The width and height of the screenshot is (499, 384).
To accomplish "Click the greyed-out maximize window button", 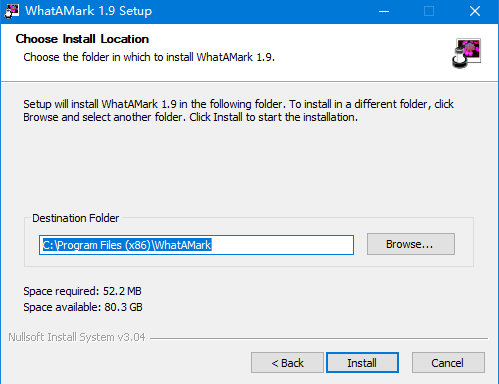I will tap(429, 11).
